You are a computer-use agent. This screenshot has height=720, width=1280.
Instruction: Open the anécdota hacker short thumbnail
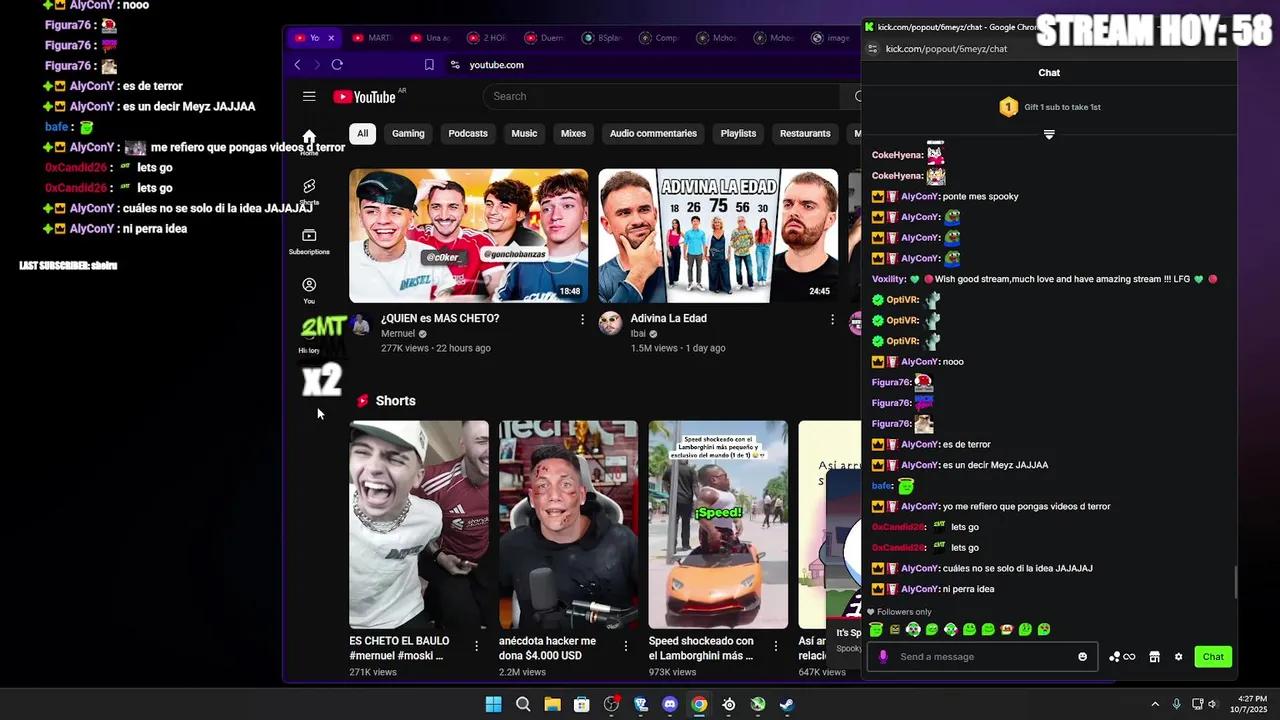568,525
